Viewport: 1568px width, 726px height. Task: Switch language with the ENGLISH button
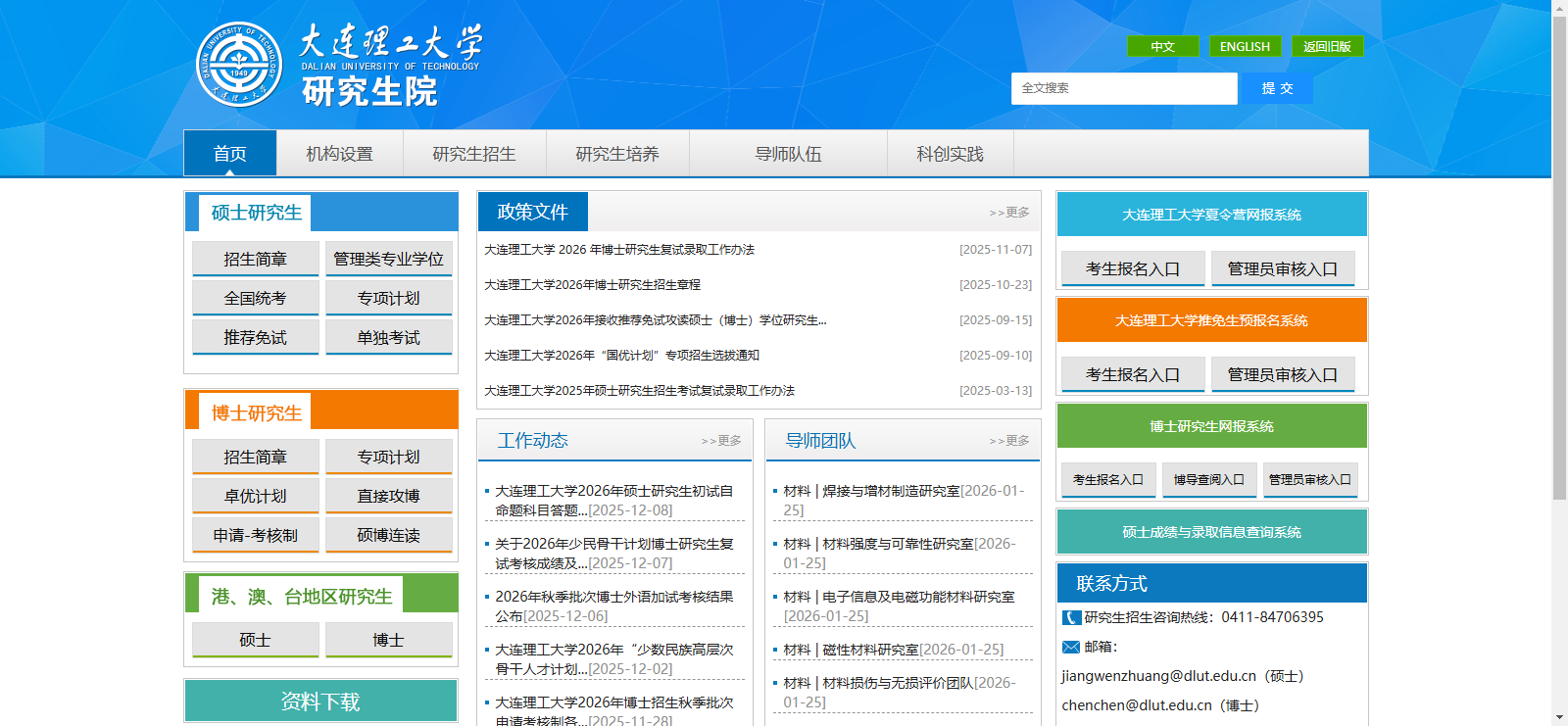point(1245,46)
